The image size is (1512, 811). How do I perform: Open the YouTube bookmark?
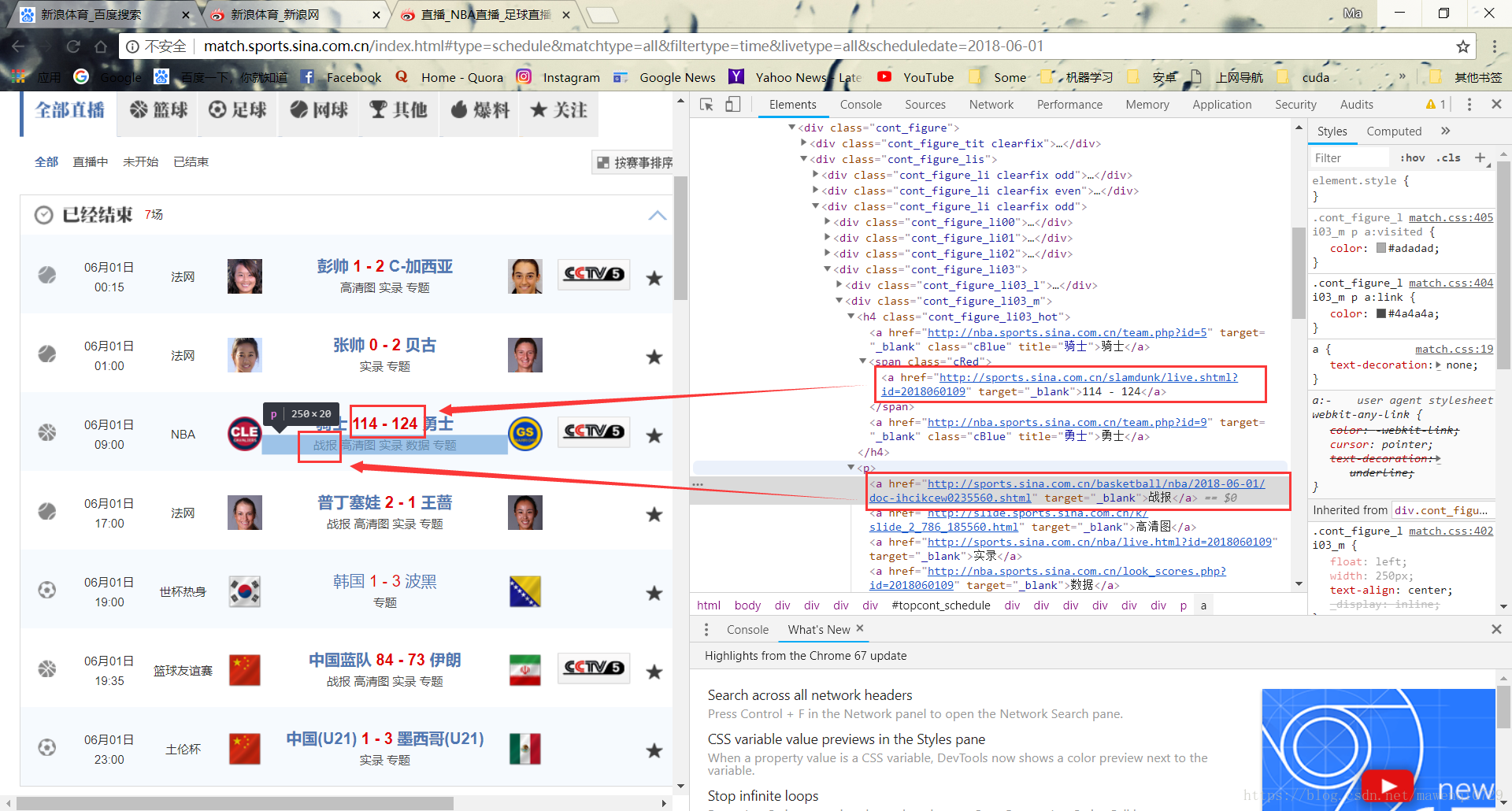click(x=916, y=77)
